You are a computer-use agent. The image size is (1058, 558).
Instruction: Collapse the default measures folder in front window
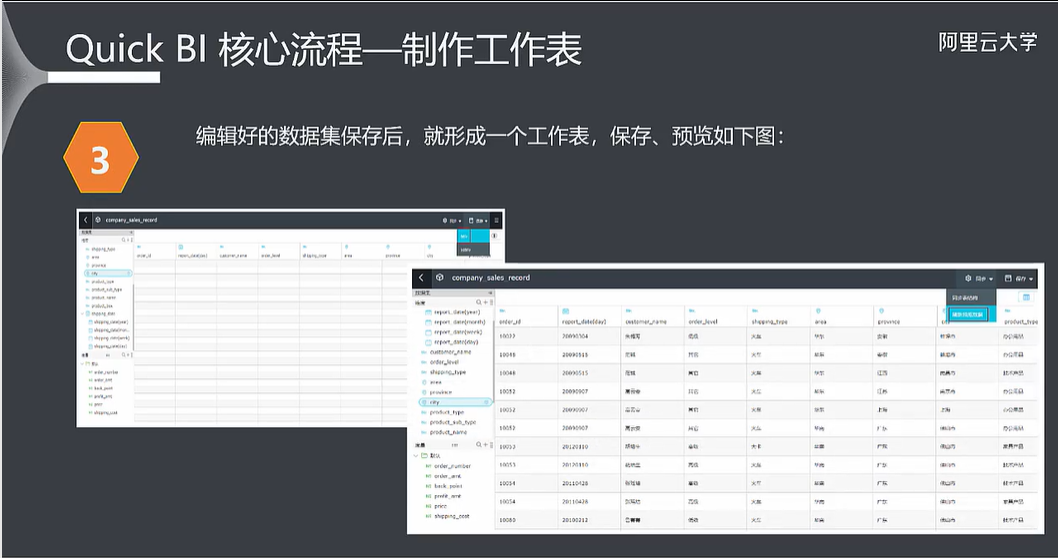tap(416, 455)
